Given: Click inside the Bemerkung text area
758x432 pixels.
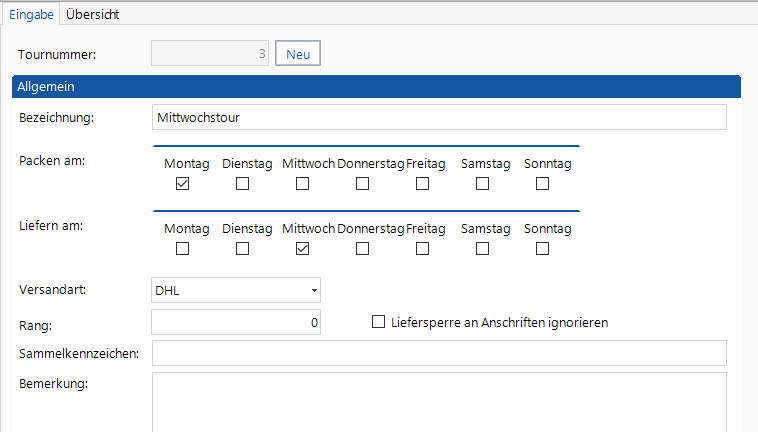Looking at the screenshot, I should pos(438,400).
